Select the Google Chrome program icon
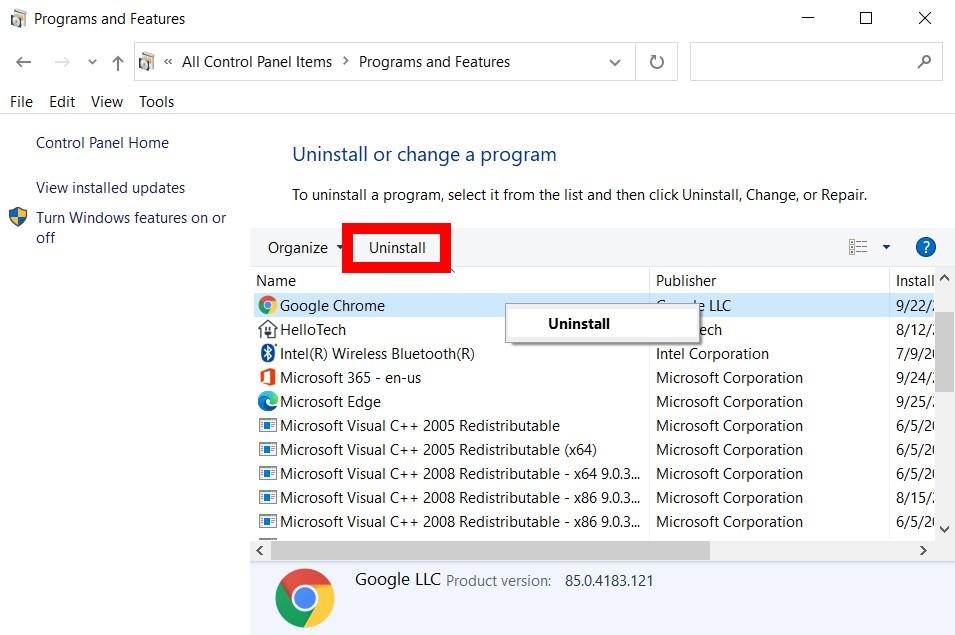The height and width of the screenshot is (635, 955). [x=266, y=305]
